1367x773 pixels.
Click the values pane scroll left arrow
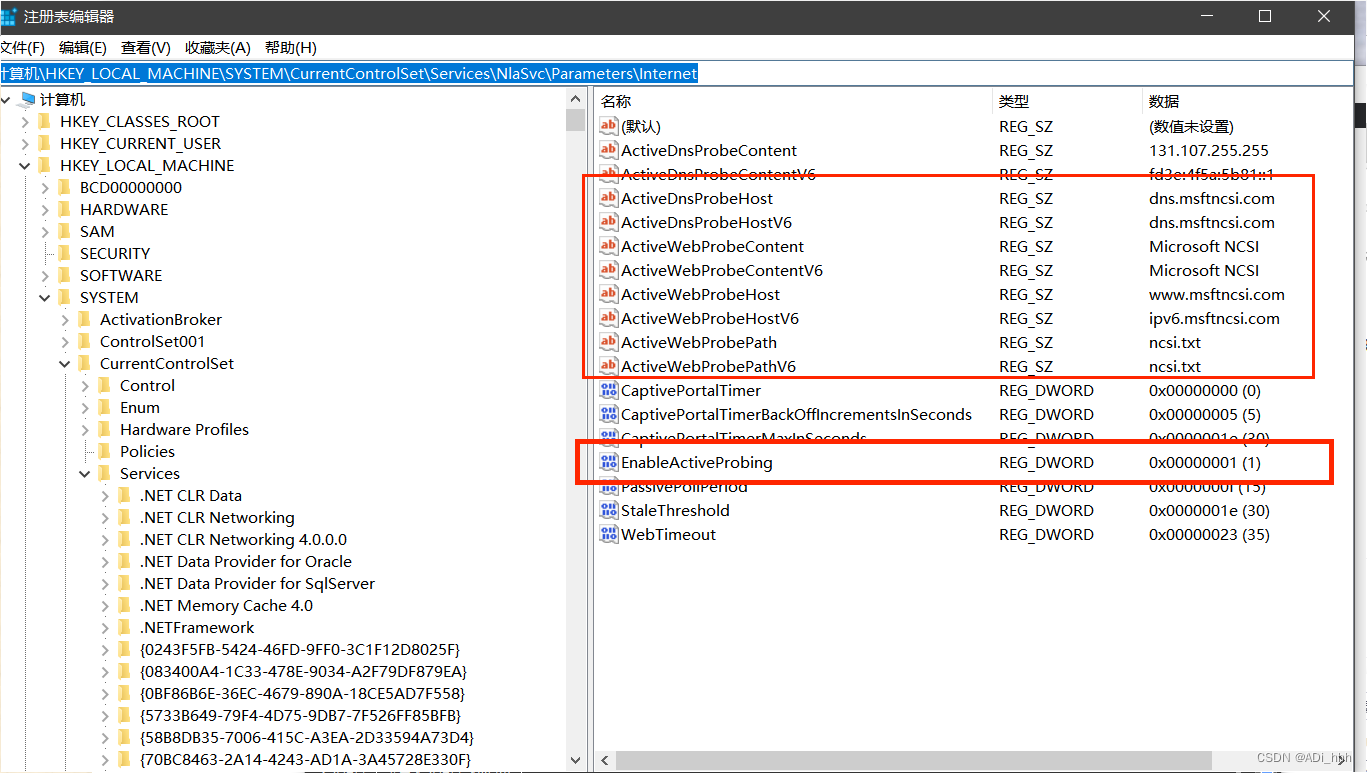pos(606,760)
